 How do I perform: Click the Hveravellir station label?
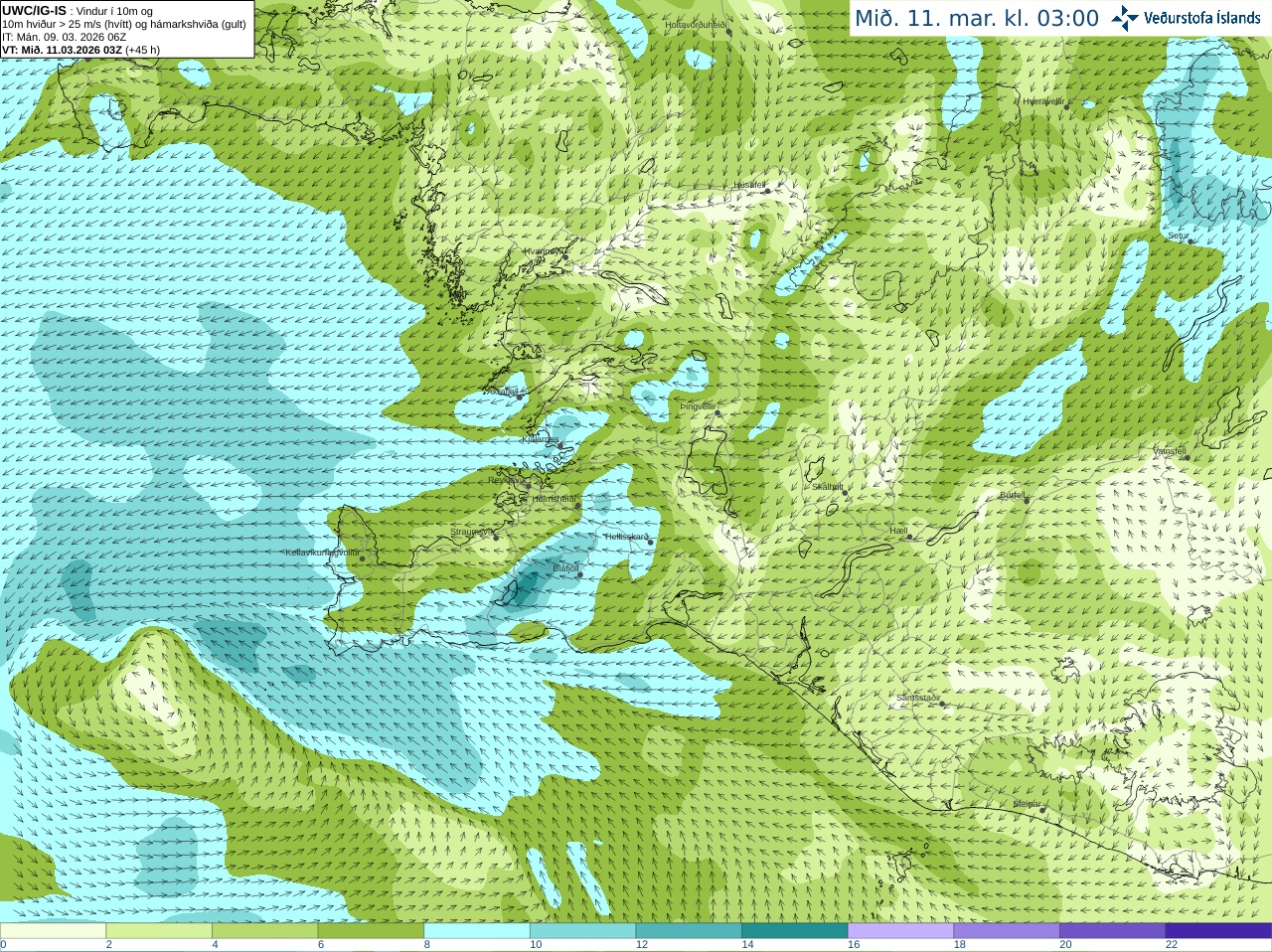coord(1043,101)
